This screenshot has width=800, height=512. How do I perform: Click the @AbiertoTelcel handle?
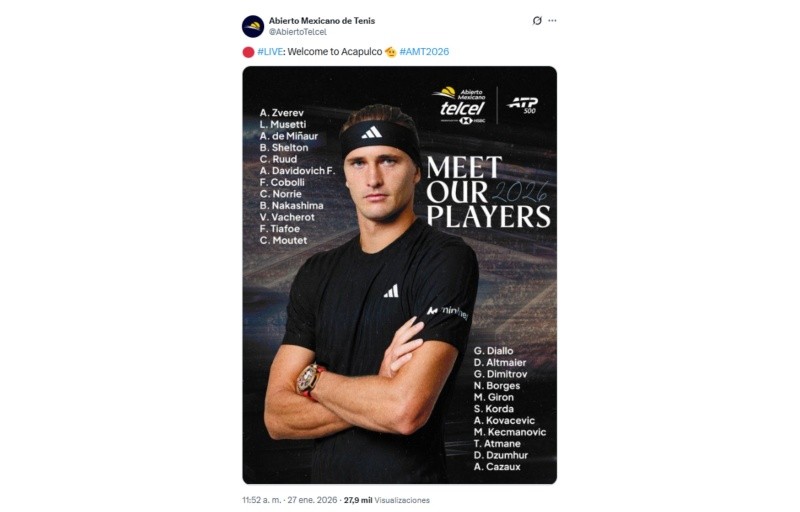tap(298, 32)
